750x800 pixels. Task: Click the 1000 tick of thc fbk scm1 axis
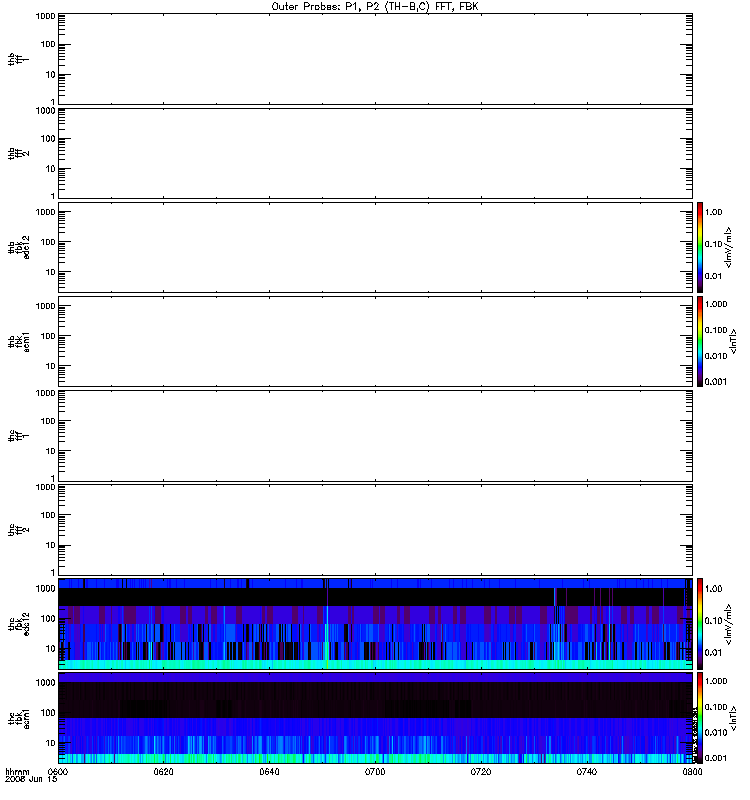pos(45,683)
